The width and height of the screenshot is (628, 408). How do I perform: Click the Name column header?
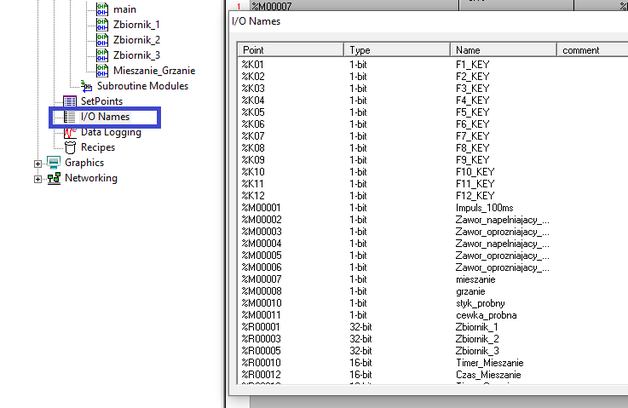click(503, 50)
